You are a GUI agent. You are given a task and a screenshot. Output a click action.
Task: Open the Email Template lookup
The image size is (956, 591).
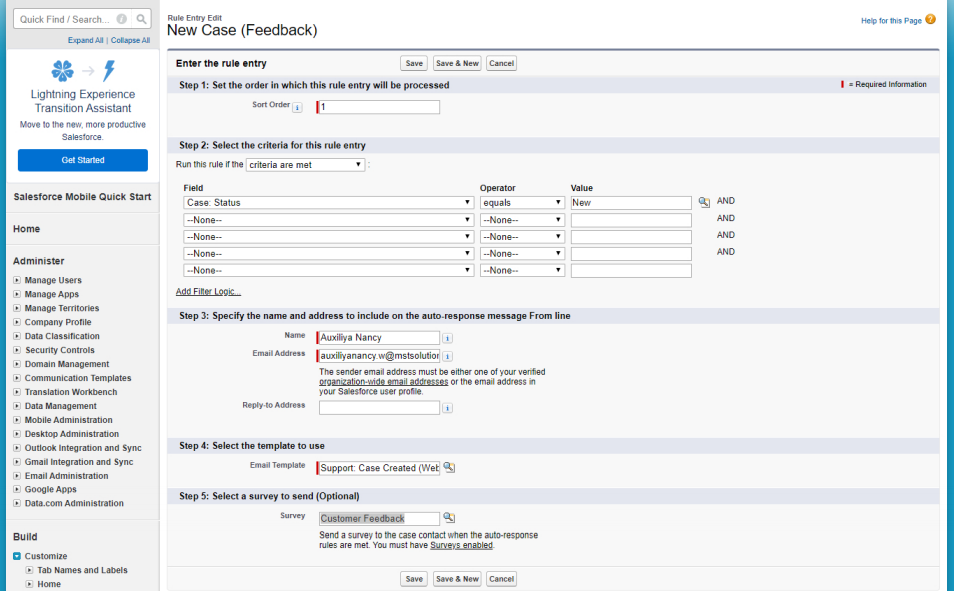pos(448,467)
